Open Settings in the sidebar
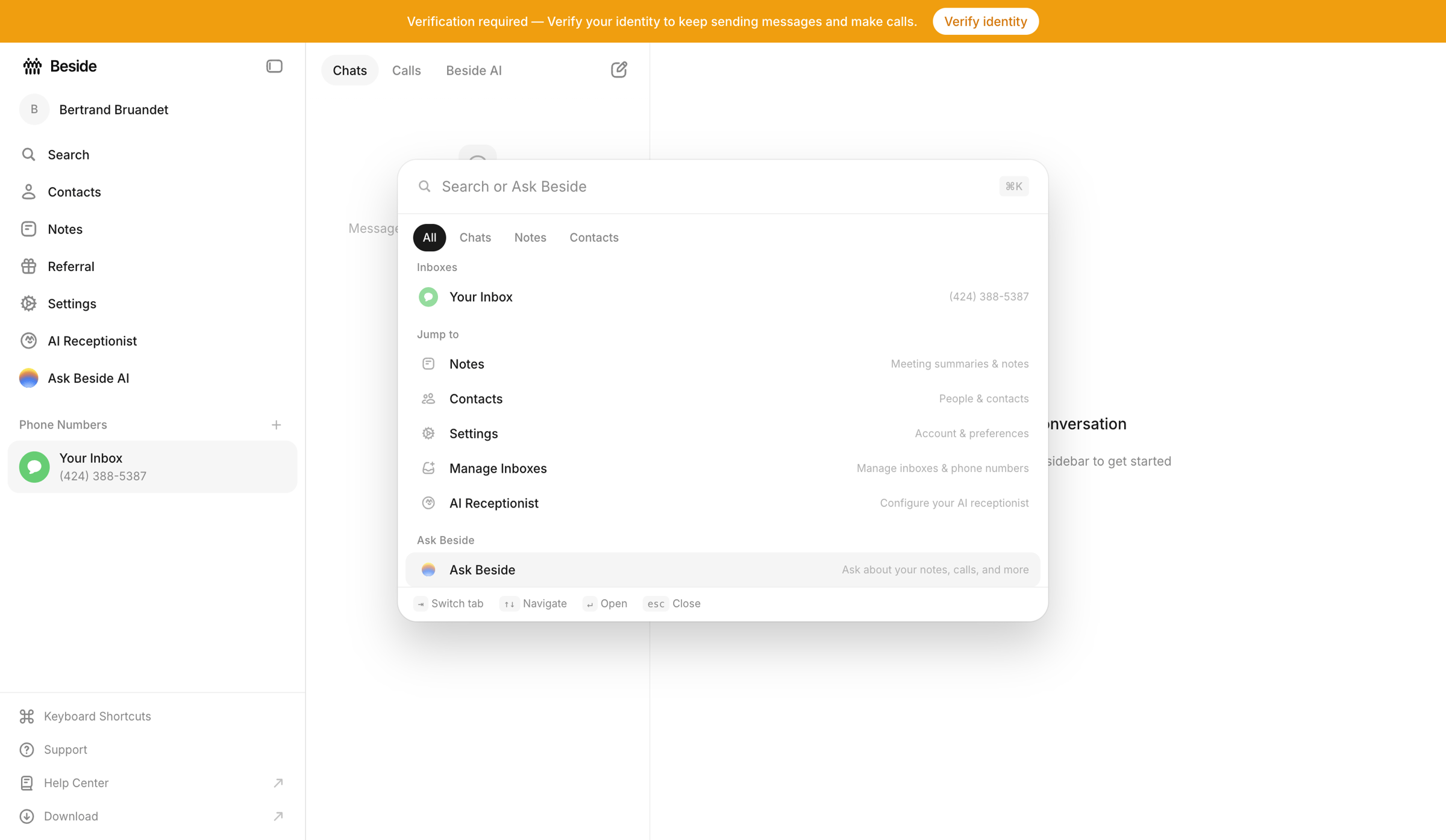The height and width of the screenshot is (840, 1446). click(152, 304)
